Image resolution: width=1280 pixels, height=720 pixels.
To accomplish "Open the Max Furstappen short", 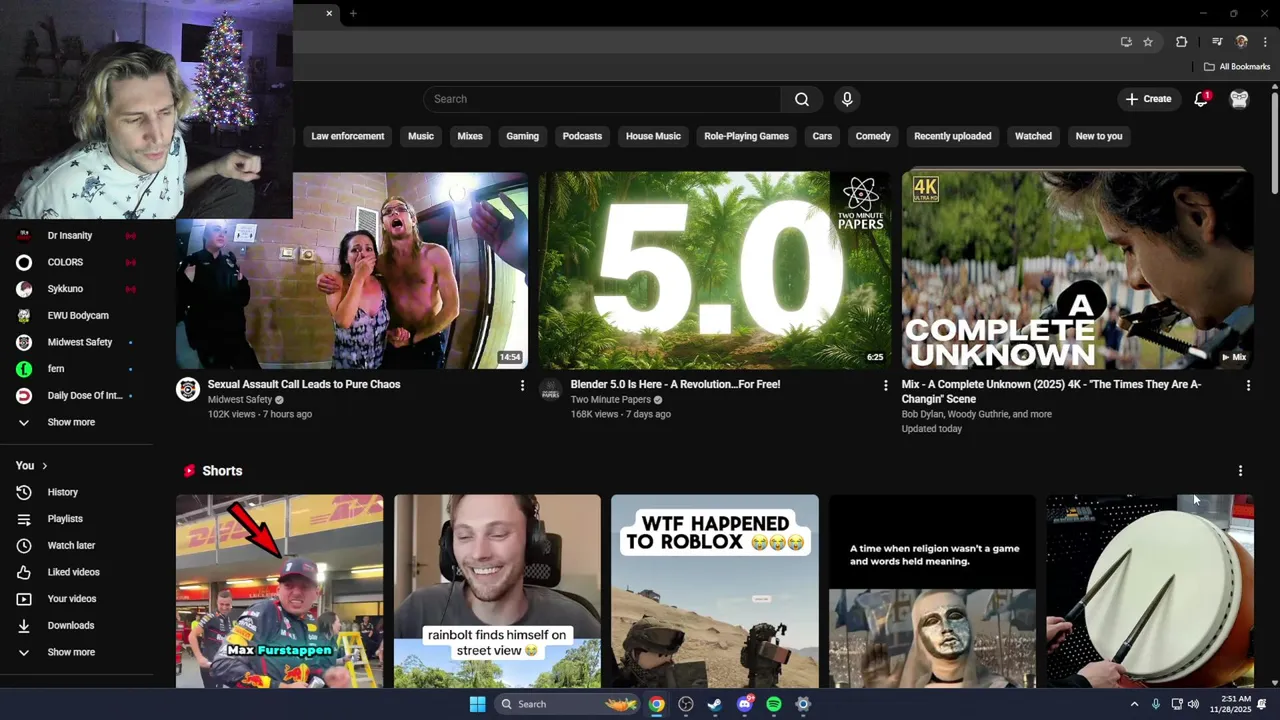I will click(279, 591).
